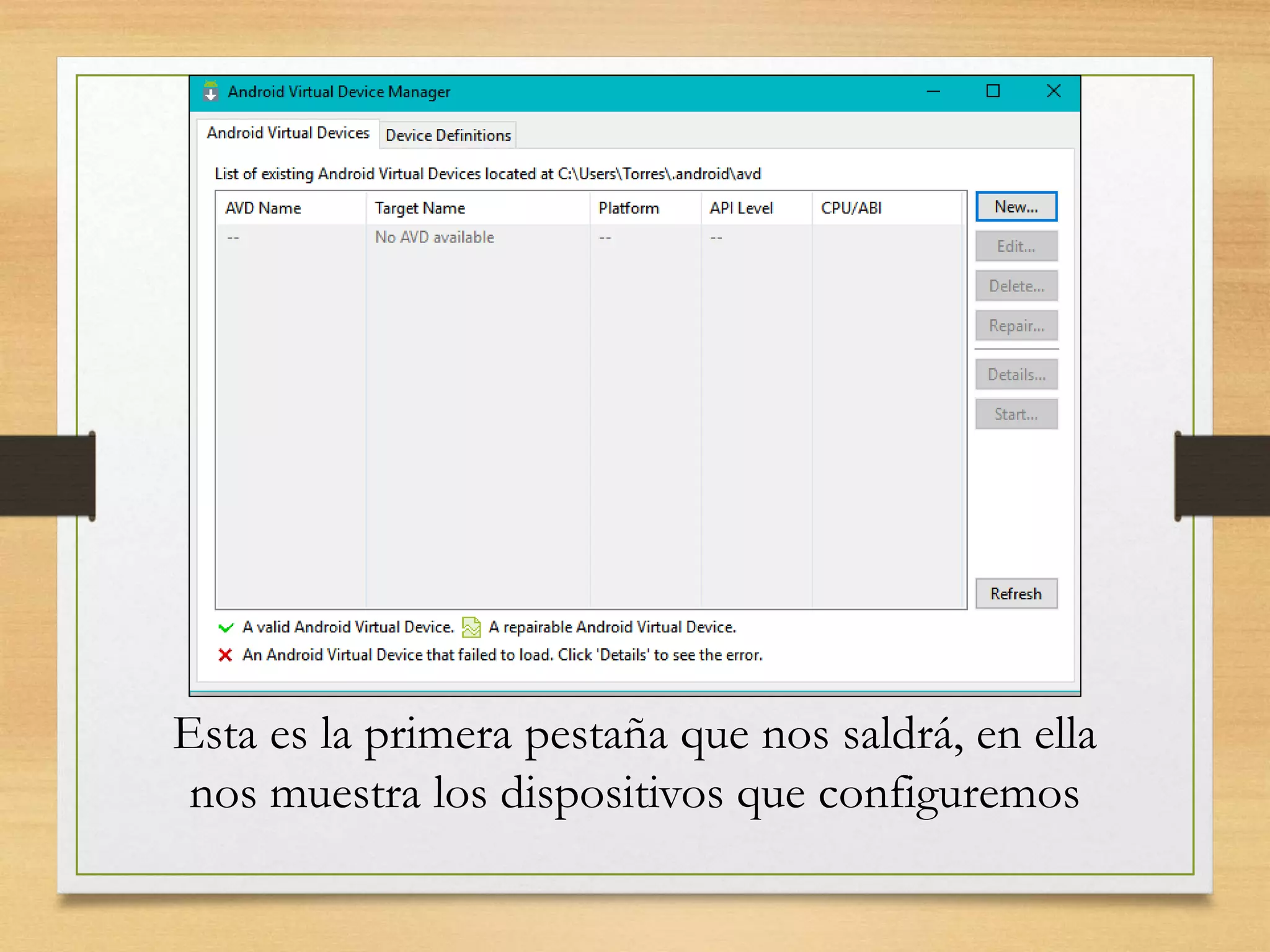1270x952 pixels.
Task: Select the 'No AVD available' row text
Action: point(435,237)
